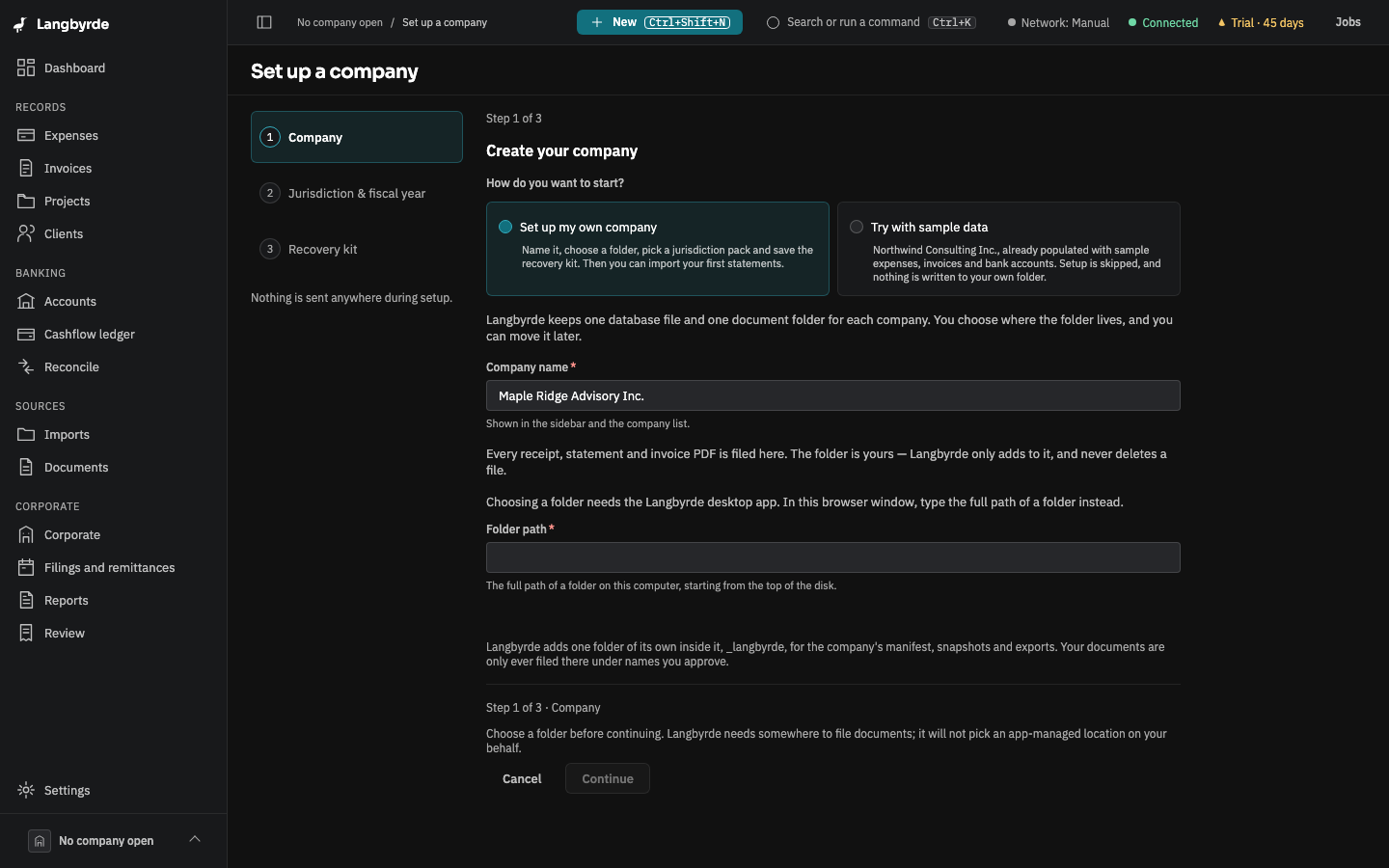Click the Corporate building icon
Image resolution: width=1389 pixels, height=868 pixels.
(26, 534)
